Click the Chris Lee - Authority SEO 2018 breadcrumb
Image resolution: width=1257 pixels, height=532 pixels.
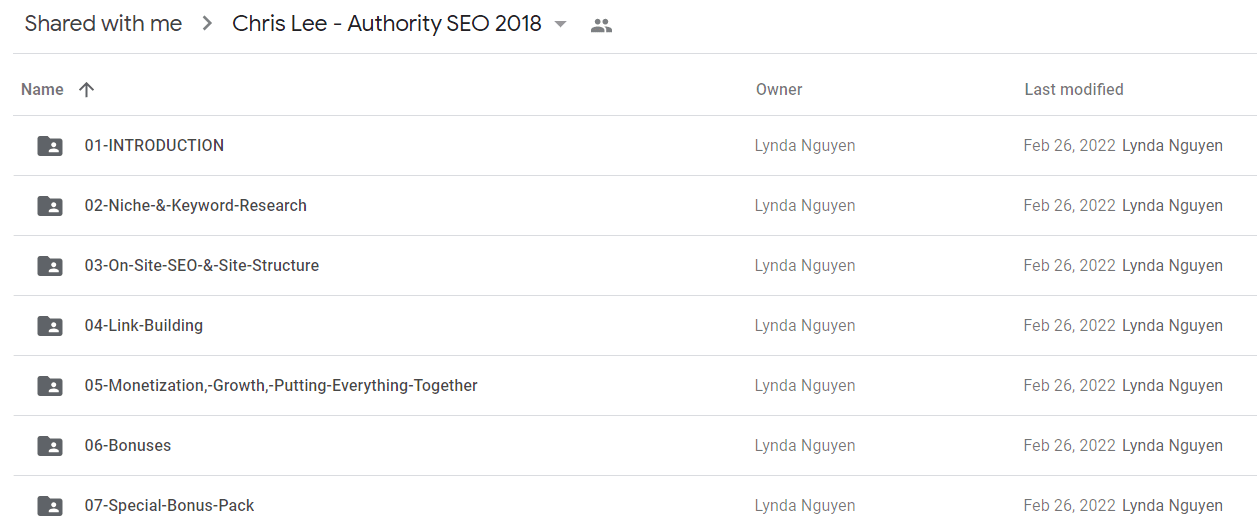point(387,24)
